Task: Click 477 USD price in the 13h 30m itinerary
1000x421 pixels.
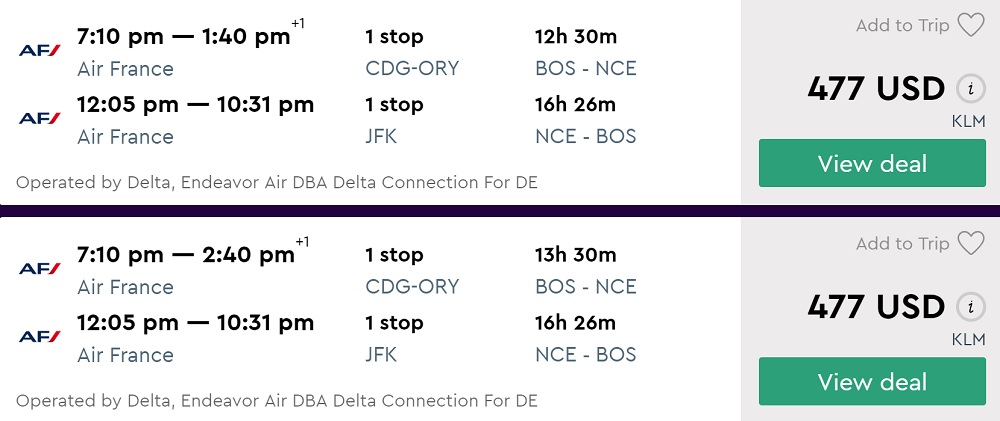Action: (875, 307)
